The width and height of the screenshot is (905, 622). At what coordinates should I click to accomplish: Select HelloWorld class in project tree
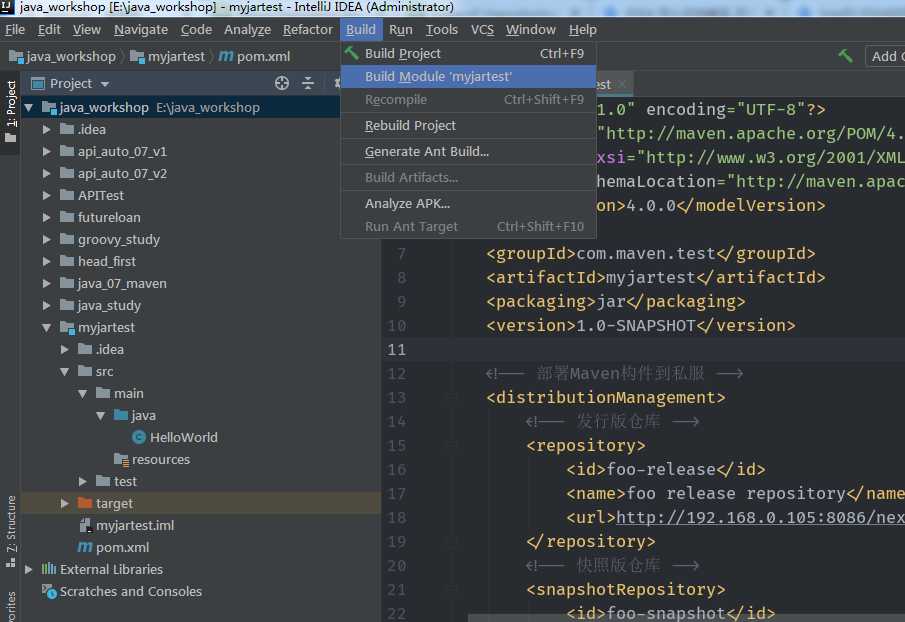pos(184,437)
